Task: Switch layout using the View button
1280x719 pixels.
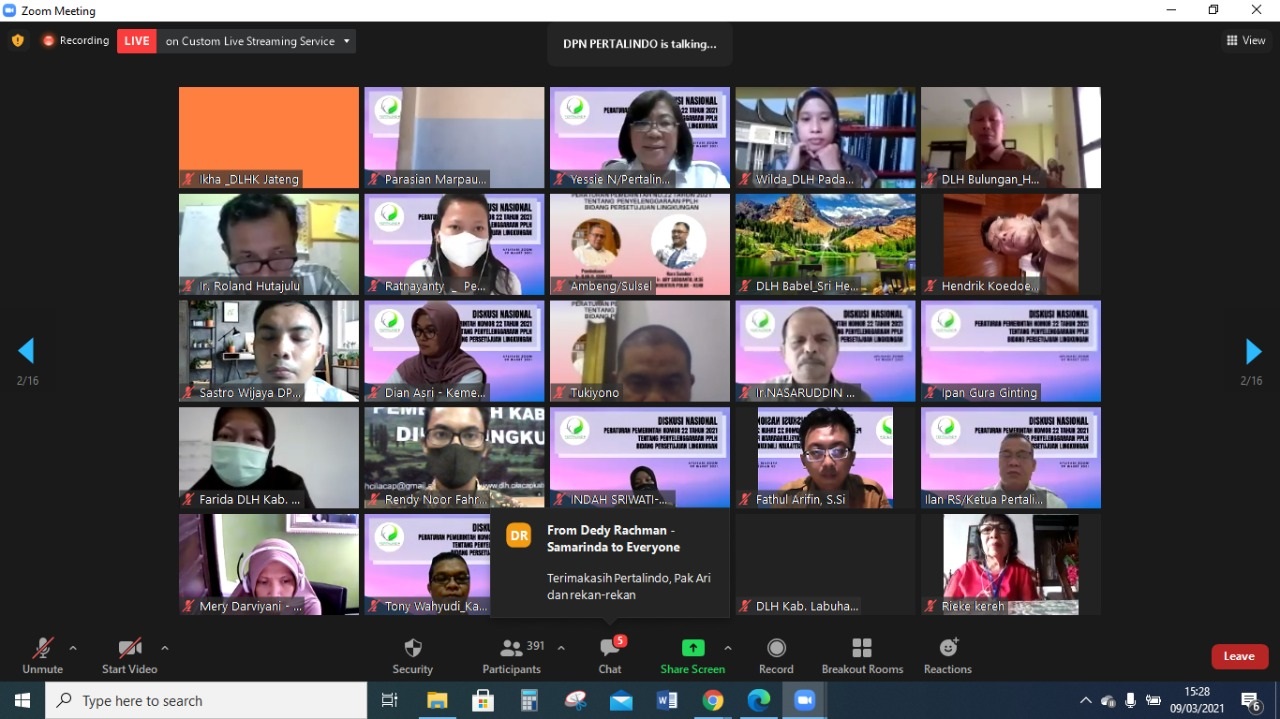Action: point(1246,41)
